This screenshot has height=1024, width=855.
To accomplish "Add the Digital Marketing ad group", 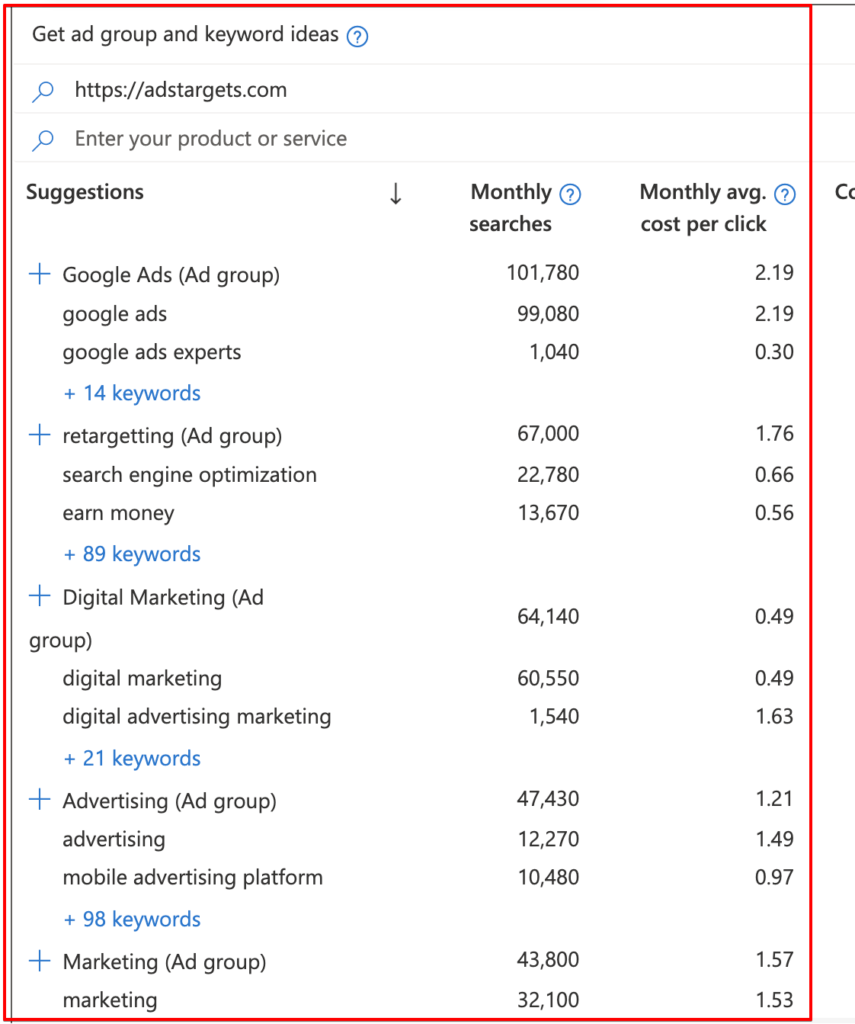I will 39,596.
